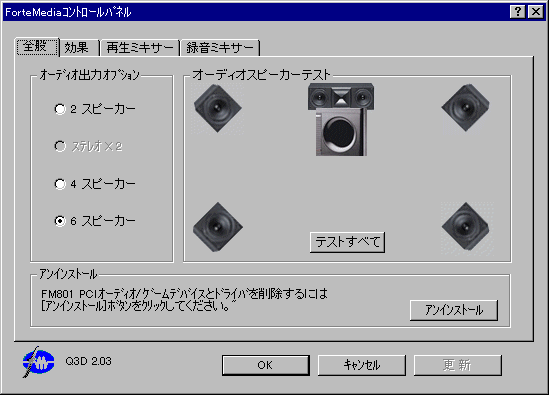Click the キャンセル button
The height and width of the screenshot is (395, 549).
pyautogui.click(x=362, y=365)
